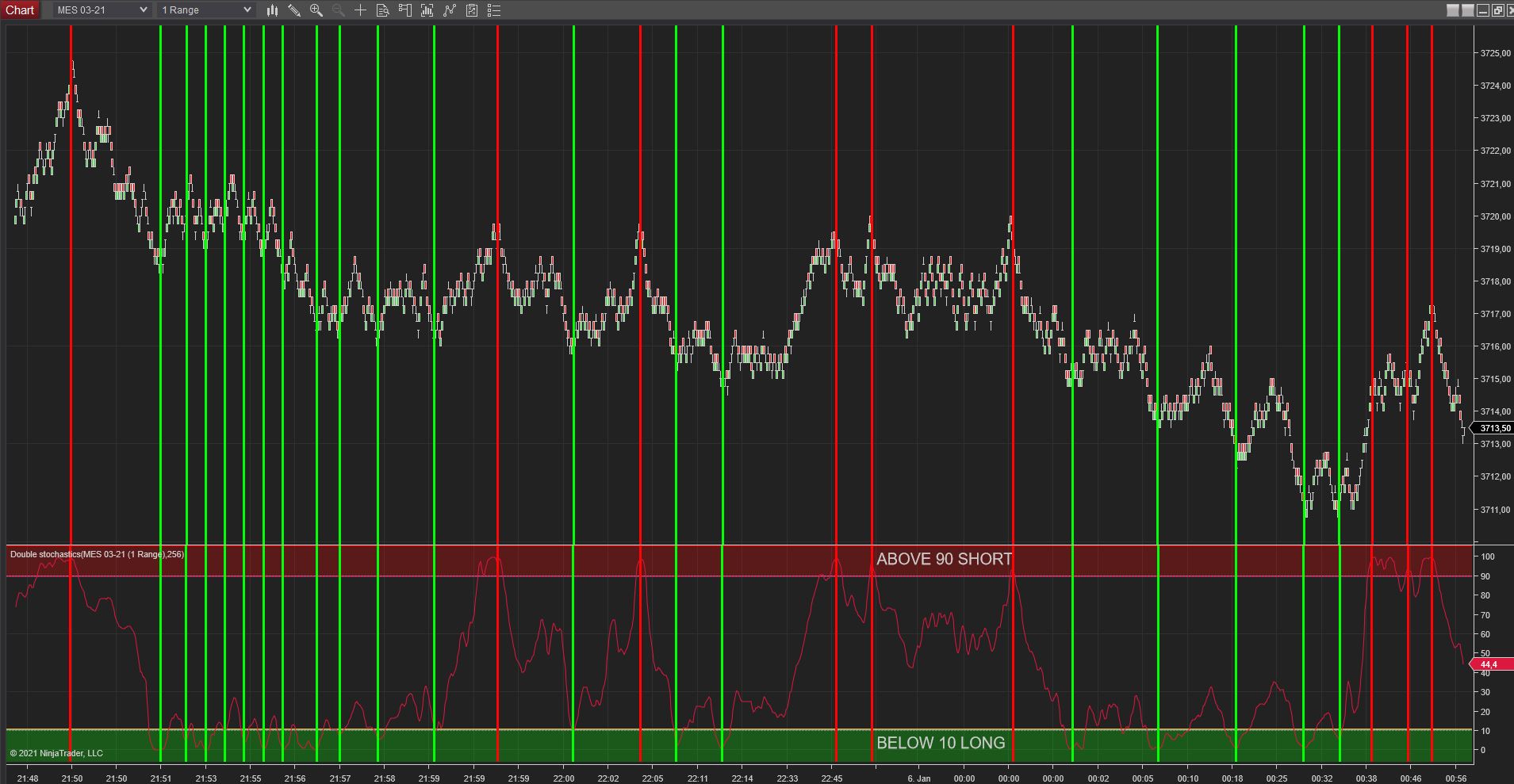Screen dimensions: 1514x784
Task: Select the Chart tab
Action: click(21, 10)
